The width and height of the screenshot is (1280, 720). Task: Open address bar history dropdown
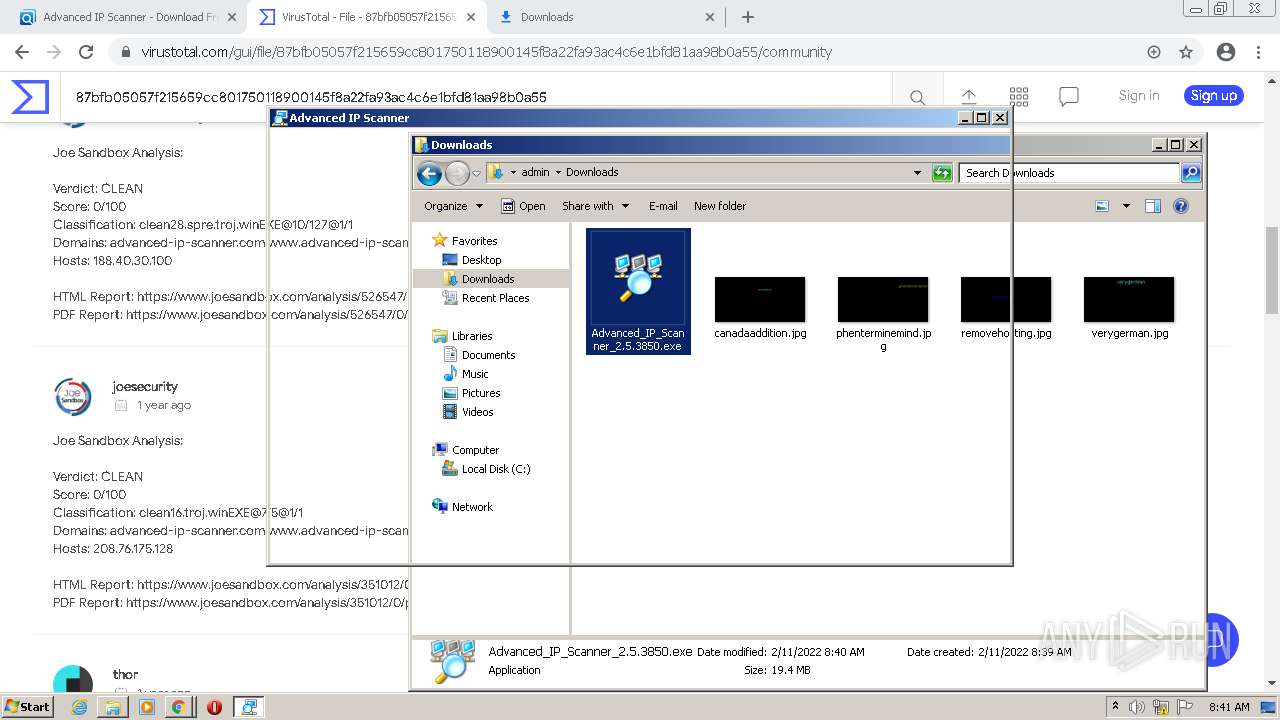917,173
